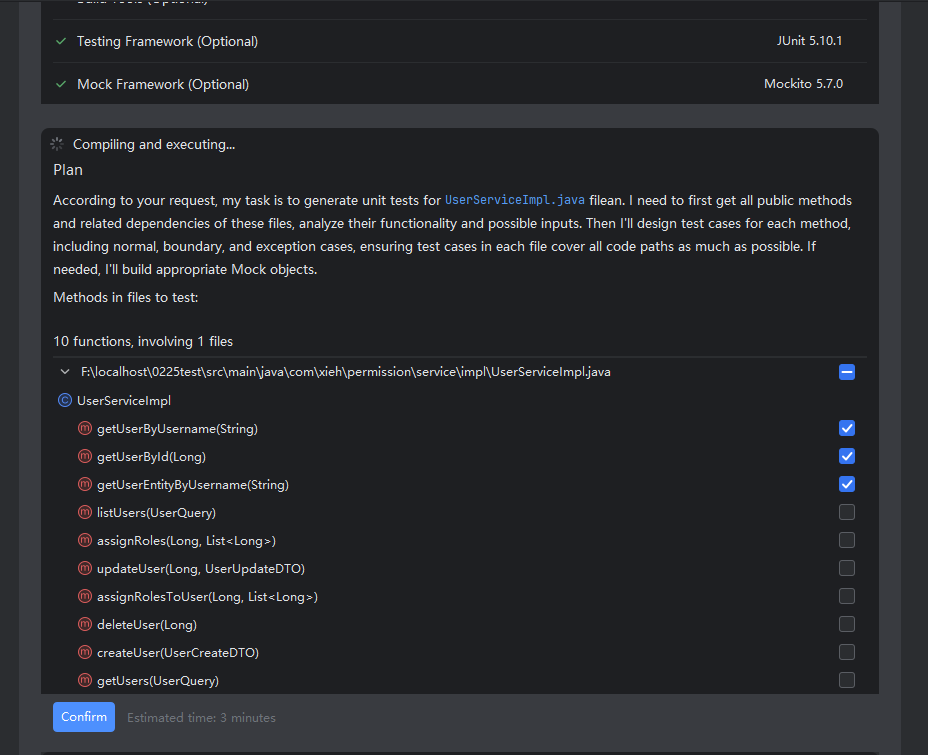928x755 pixels.
Task: Check the updateUser(Long, UserUpdateDTO) checkbox
Action: click(x=847, y=568)
